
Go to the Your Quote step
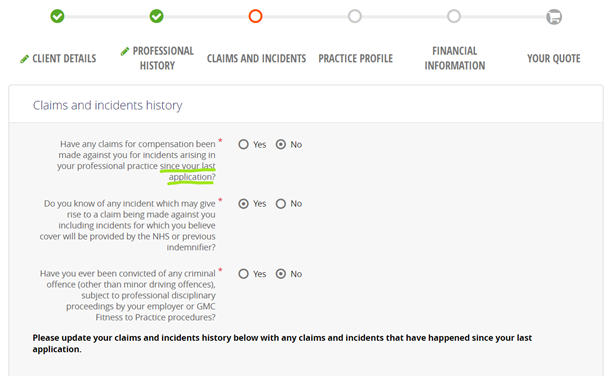pyautogui.click(x=553, y=59)
